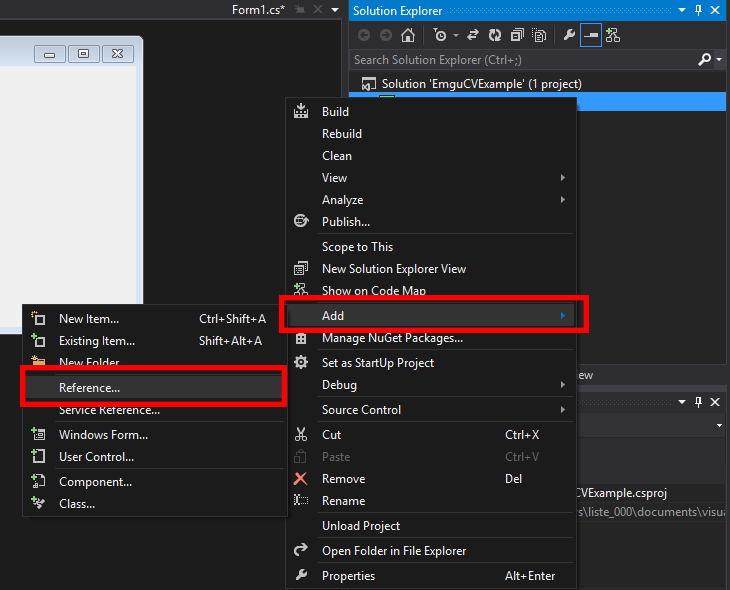Click the form designer close button
This screenshot has height=590, width=730.
(x=118, y=54)
